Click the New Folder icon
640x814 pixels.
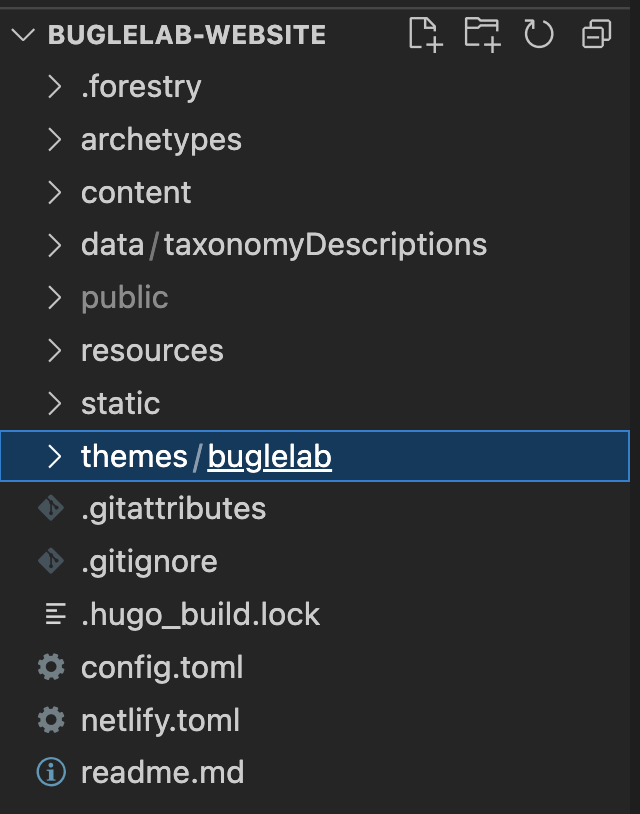(x=482, y=35)
